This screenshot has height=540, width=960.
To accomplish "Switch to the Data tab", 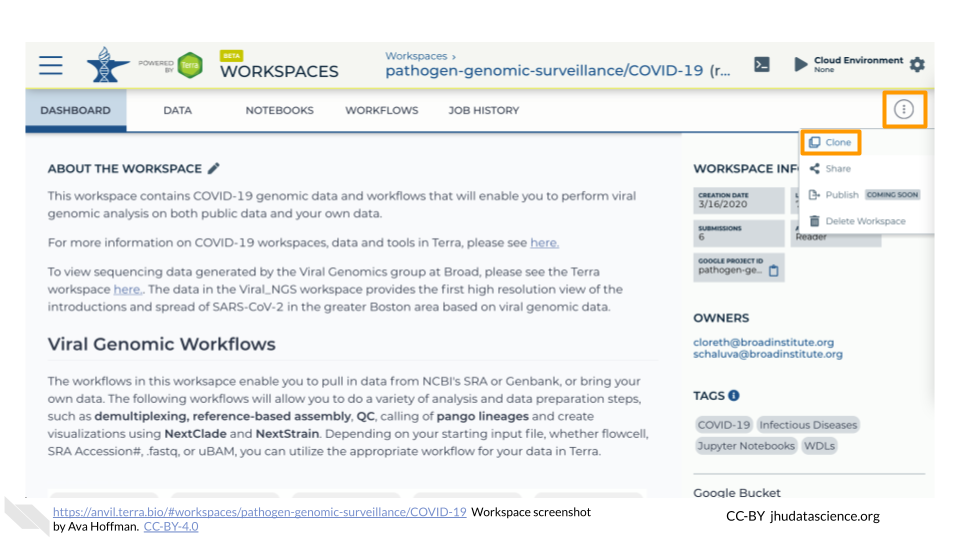I will [178, 110].
